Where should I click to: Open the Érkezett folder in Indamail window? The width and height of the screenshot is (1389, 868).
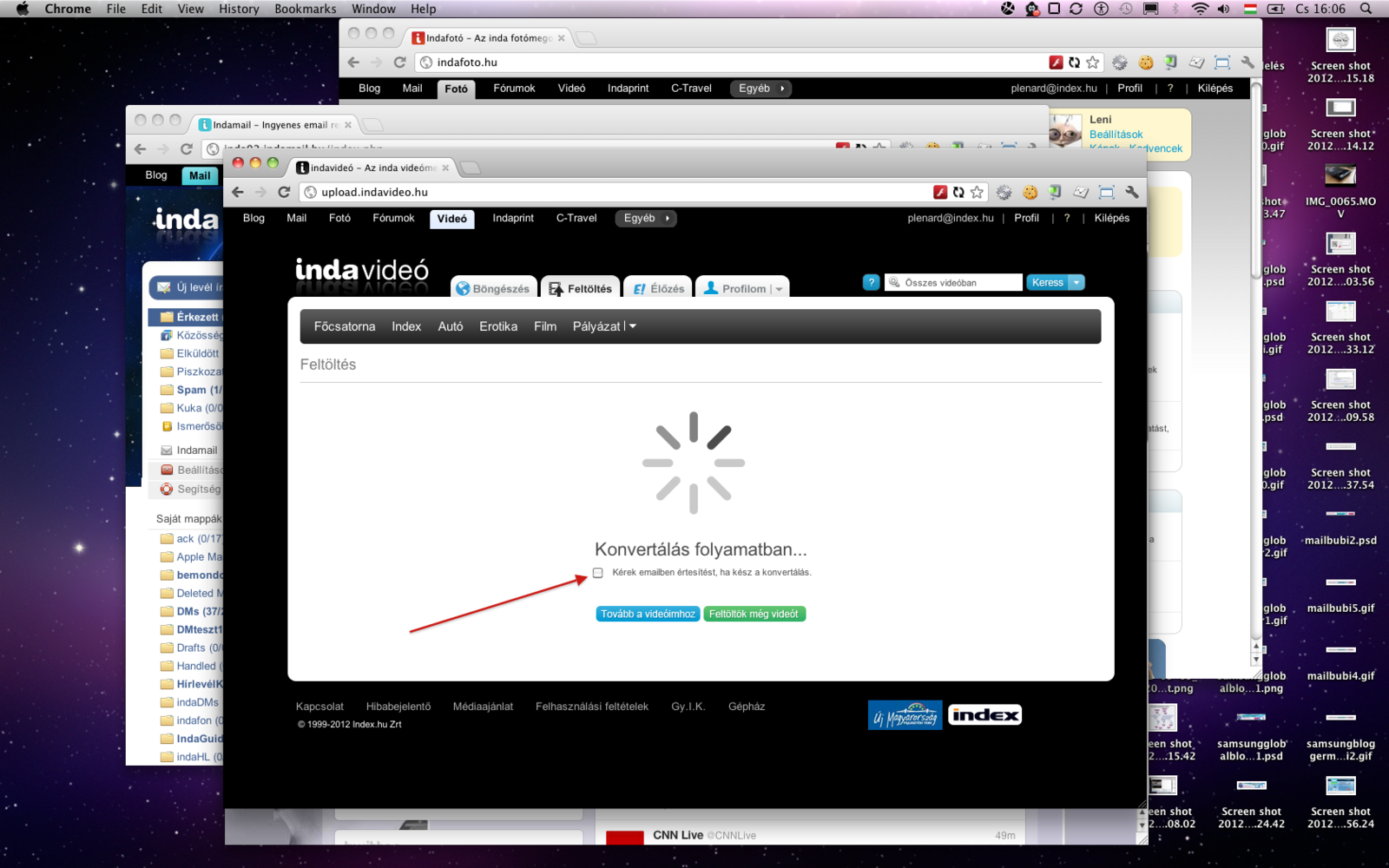tap(186, 317)
